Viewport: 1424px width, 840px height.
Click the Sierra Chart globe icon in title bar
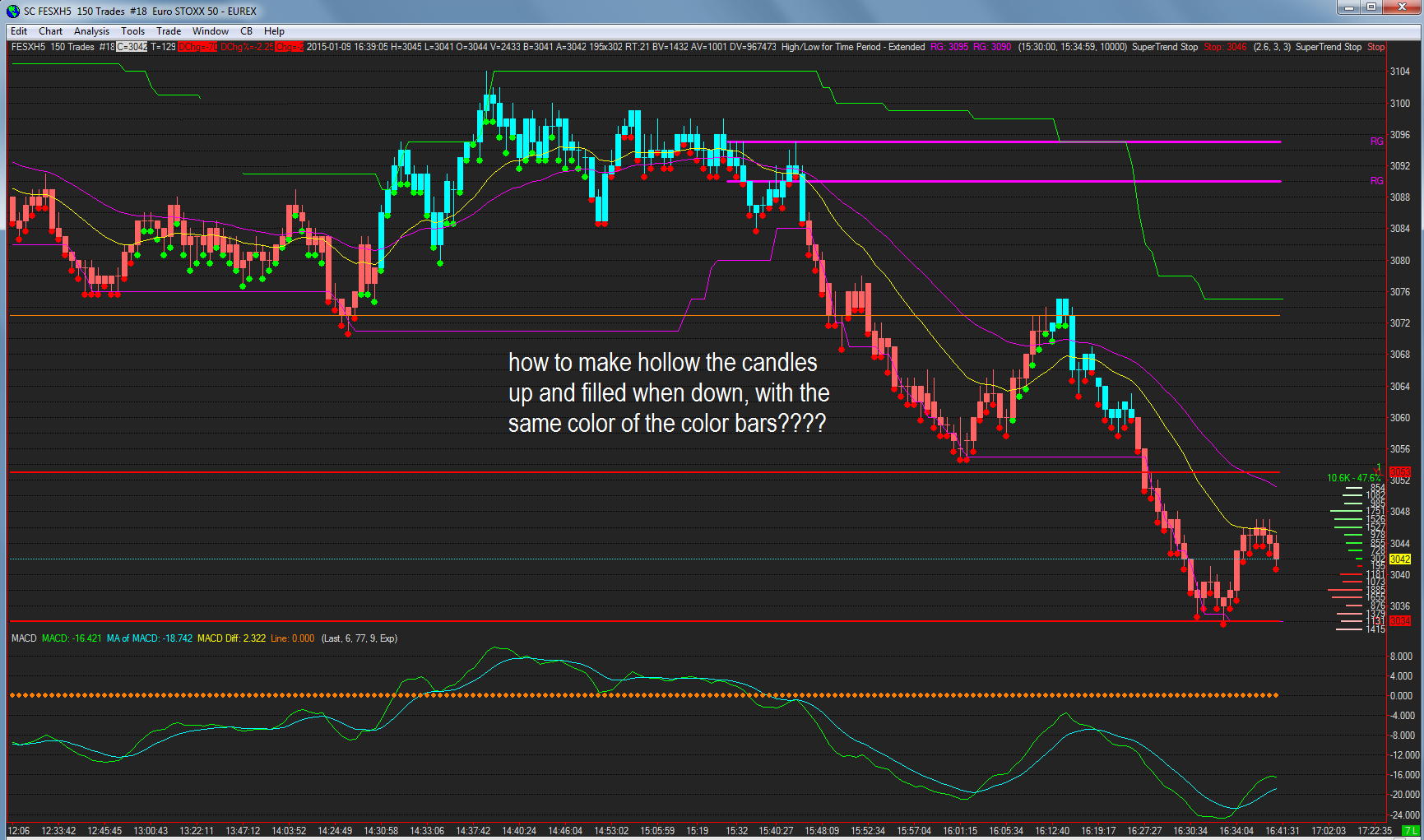click(x=12, y=11)
